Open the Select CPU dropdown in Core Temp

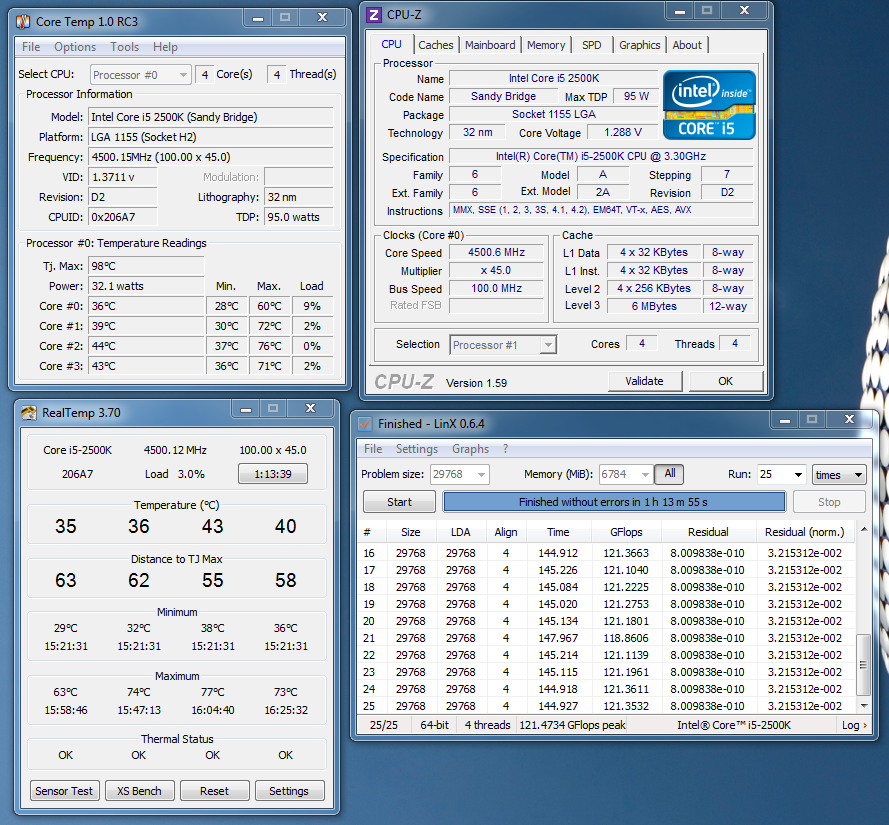141,75
